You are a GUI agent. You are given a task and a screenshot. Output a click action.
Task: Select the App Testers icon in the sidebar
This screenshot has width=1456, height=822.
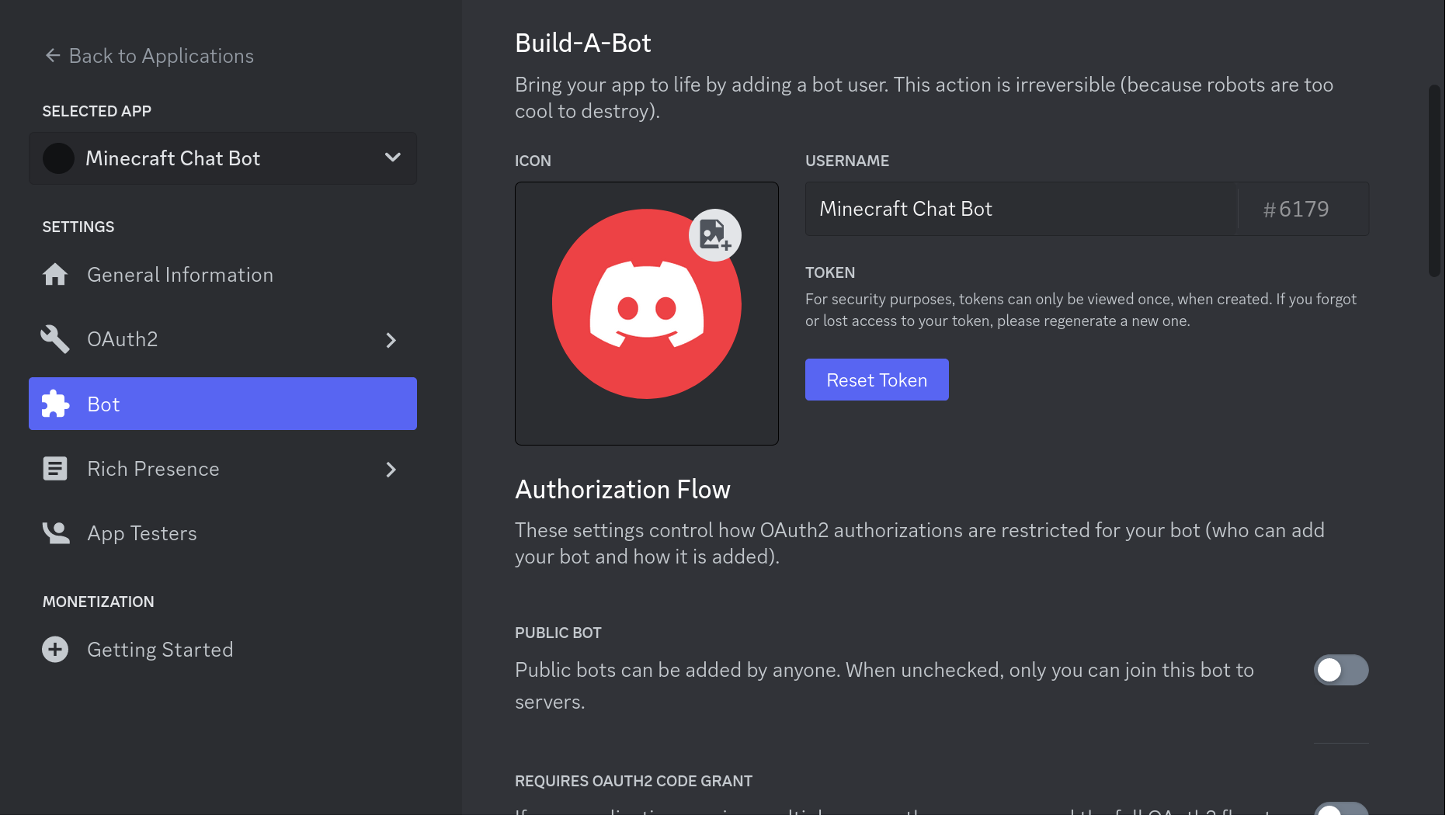[55, 533]
